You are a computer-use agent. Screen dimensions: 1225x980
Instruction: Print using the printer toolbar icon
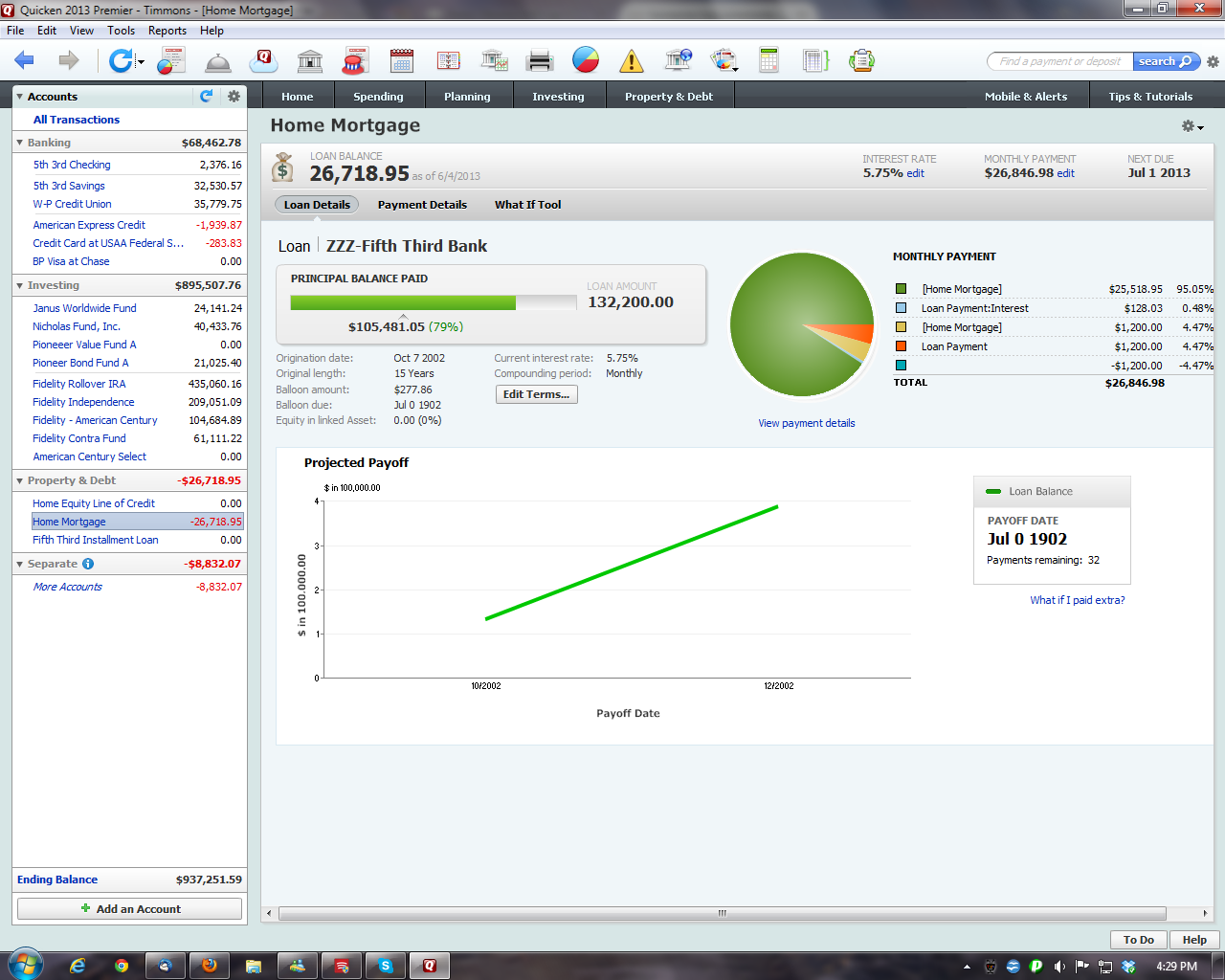tap(540, 61)
